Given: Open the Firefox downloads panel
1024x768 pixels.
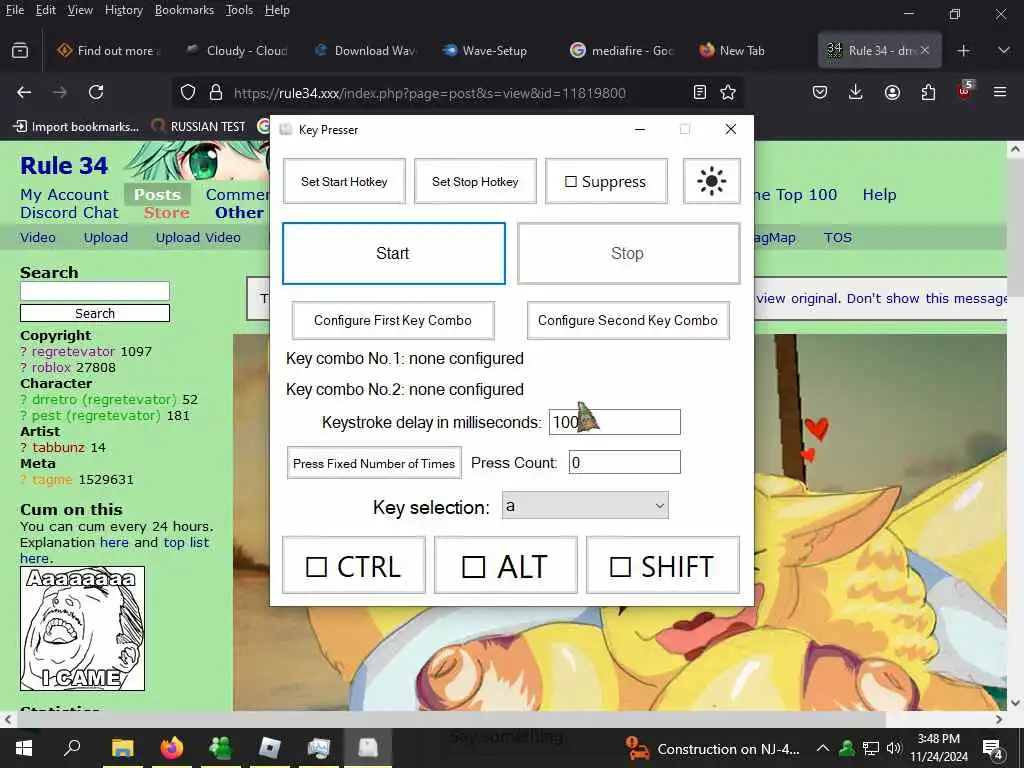Looking at the screenshot, I should 856,93.
